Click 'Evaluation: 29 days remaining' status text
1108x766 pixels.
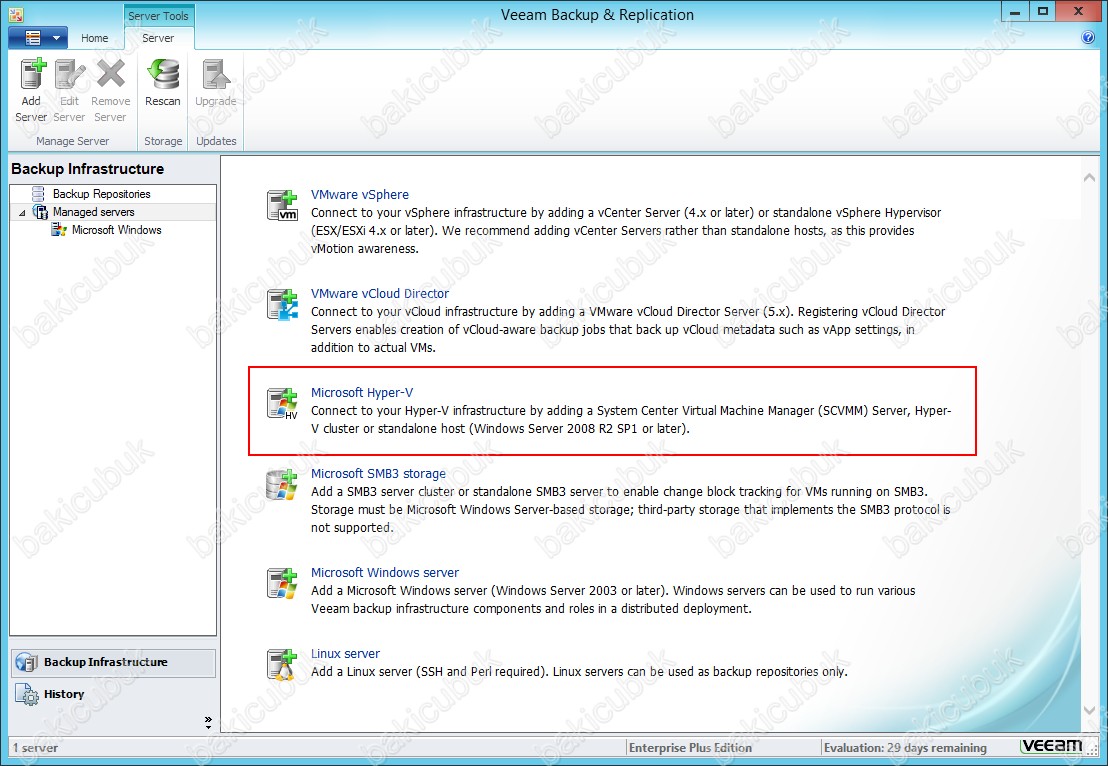(x=905, y=748)
